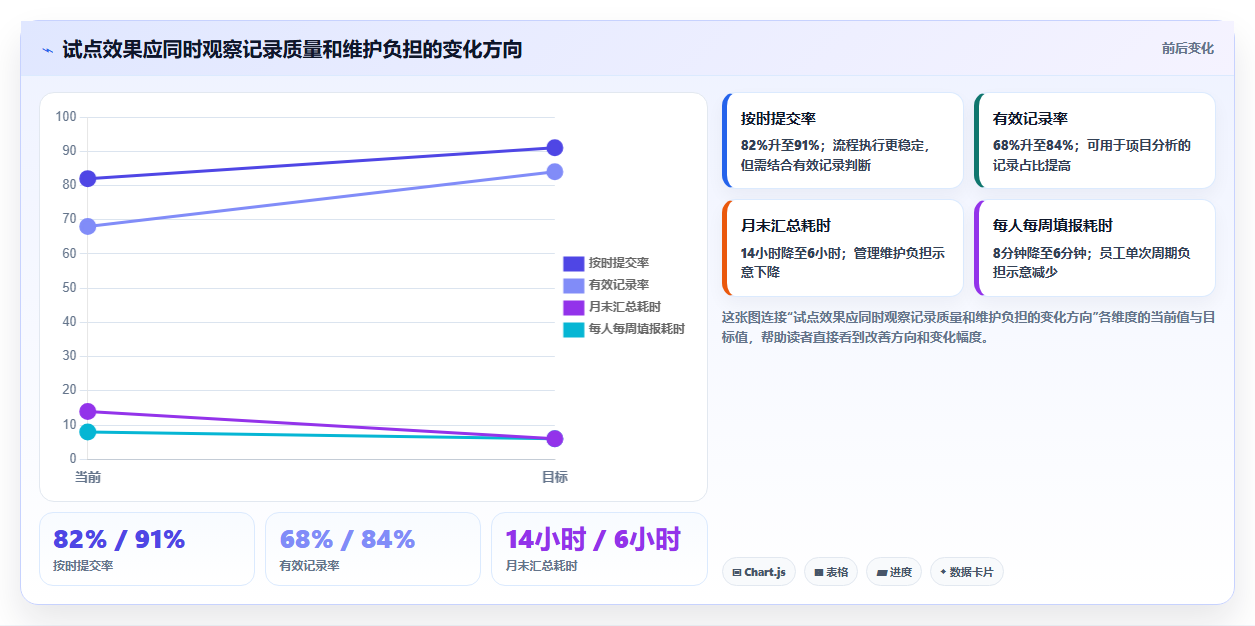This screenshot has width=1255, height=626.
Task: Click the text 14小时降至6小时 in card
Action: pos(793,252)
